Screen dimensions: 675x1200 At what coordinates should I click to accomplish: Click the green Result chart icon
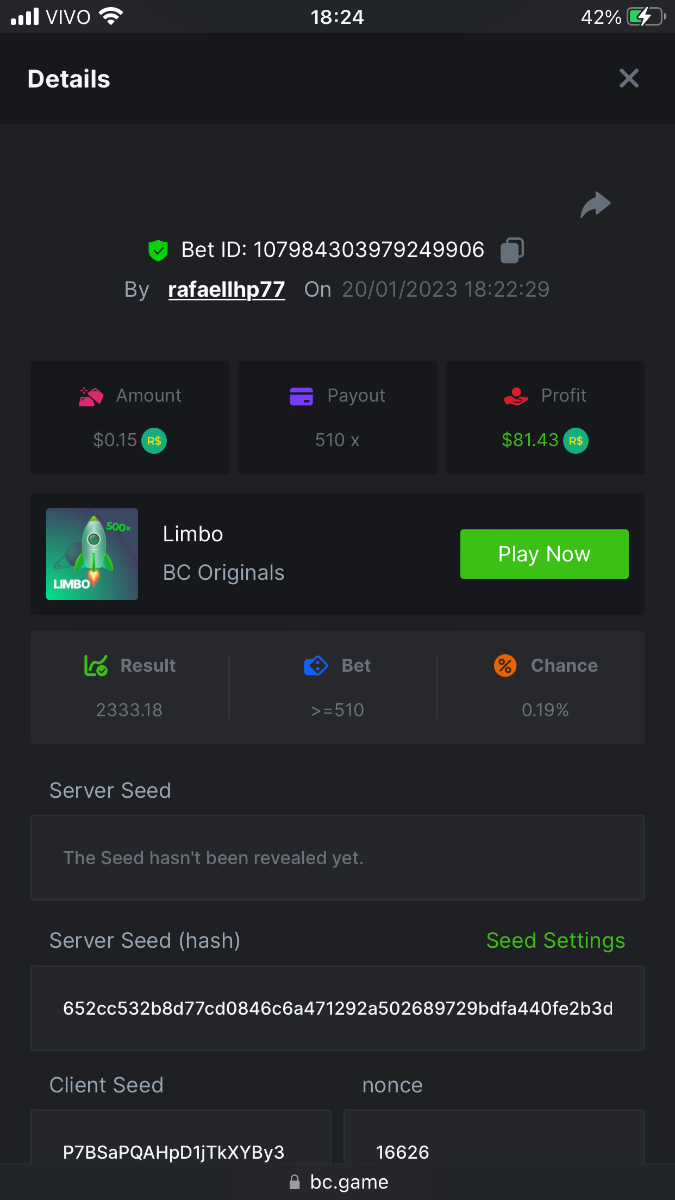pos(96,666)
